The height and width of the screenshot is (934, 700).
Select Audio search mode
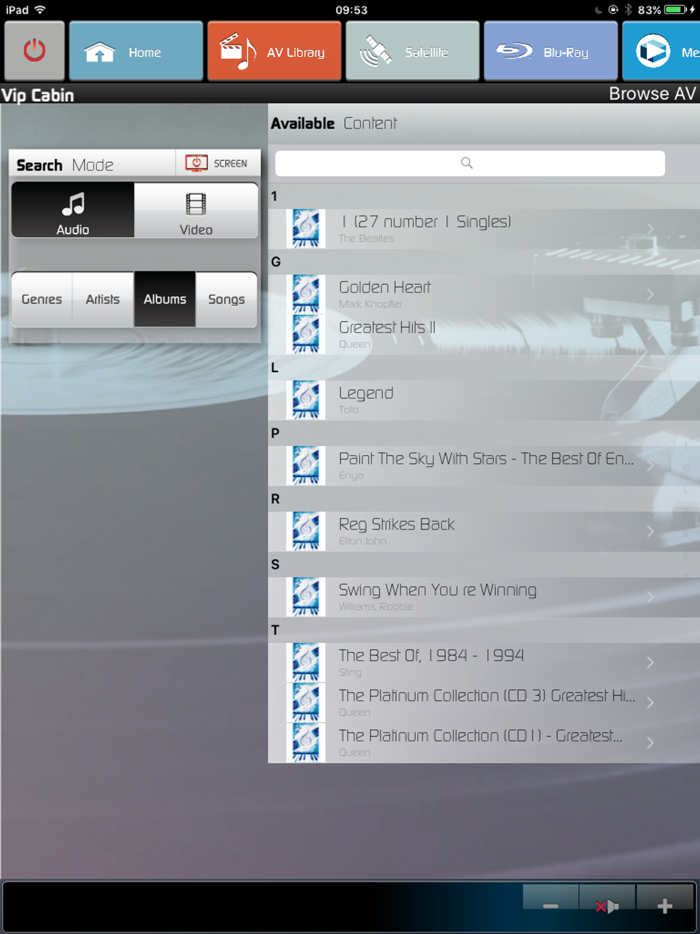pyautogui.click(x=73, y=210)
